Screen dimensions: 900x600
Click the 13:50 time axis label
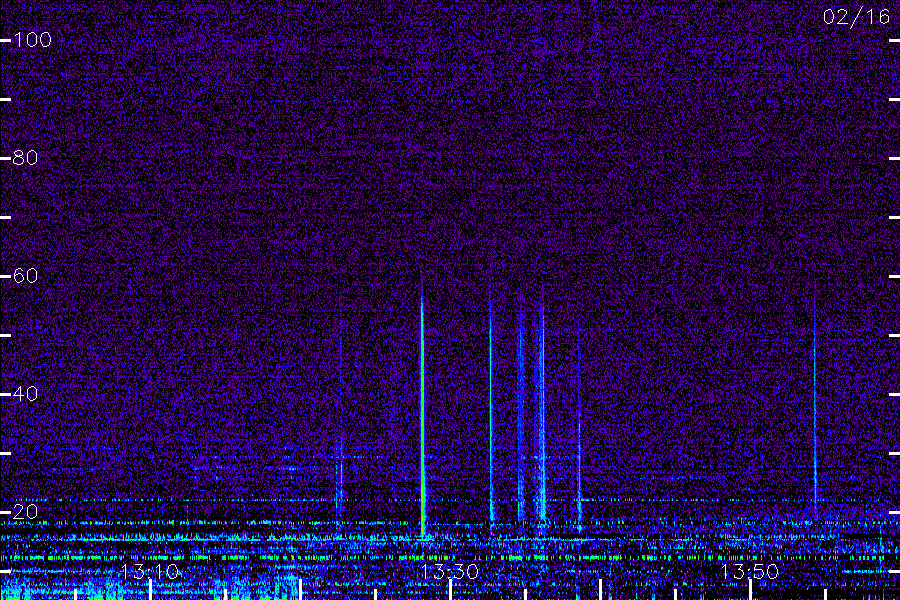[750, 571]
